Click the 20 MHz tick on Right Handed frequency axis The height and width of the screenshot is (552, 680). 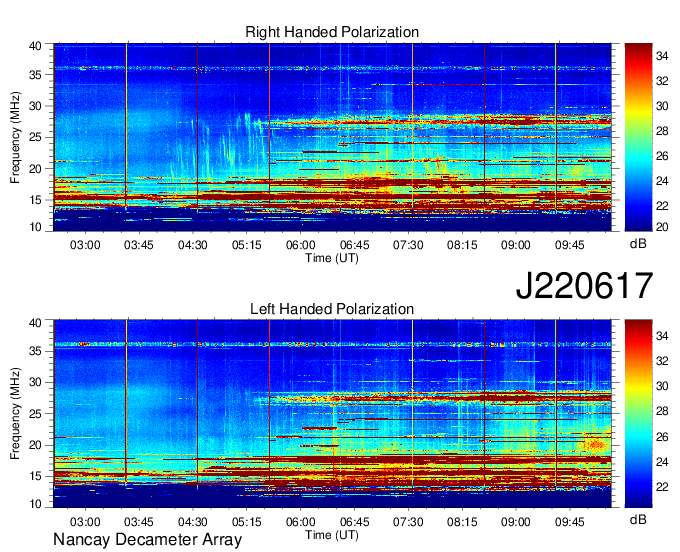tap(35, 169)
